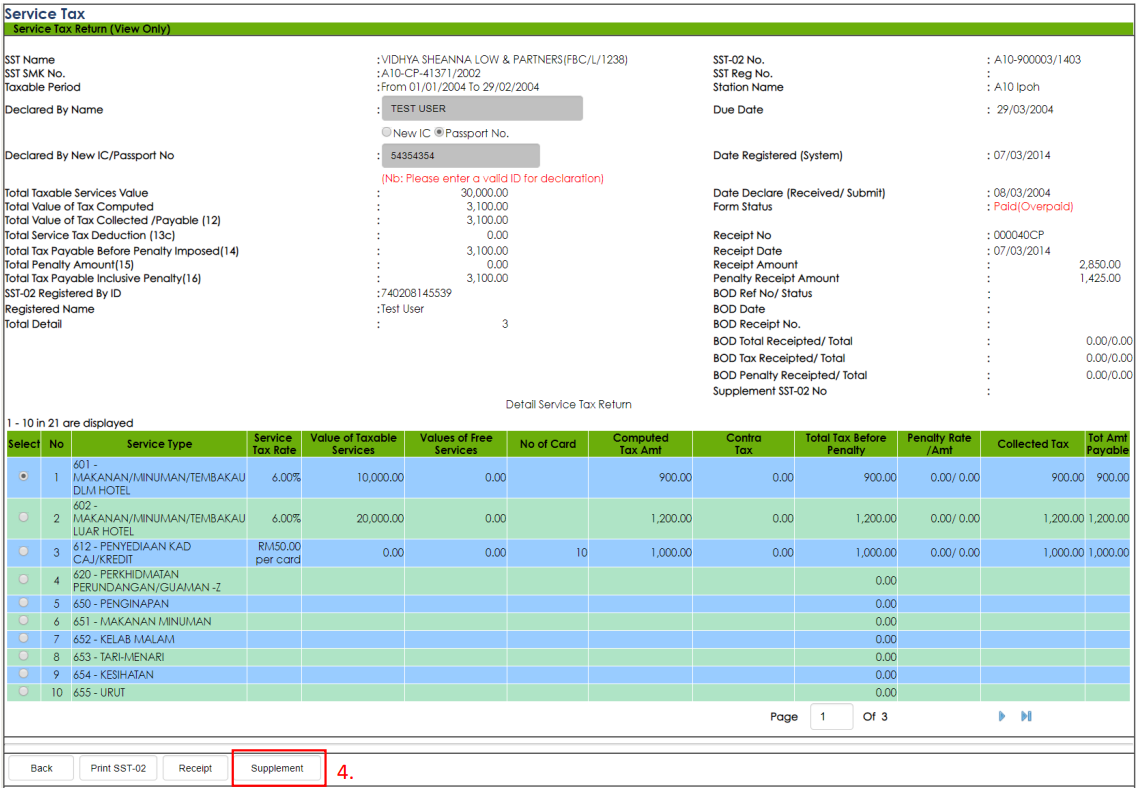This screenshot has height=790, width=1138.
Task: Jump to last page arrow icon
Action: [1026, 716]
